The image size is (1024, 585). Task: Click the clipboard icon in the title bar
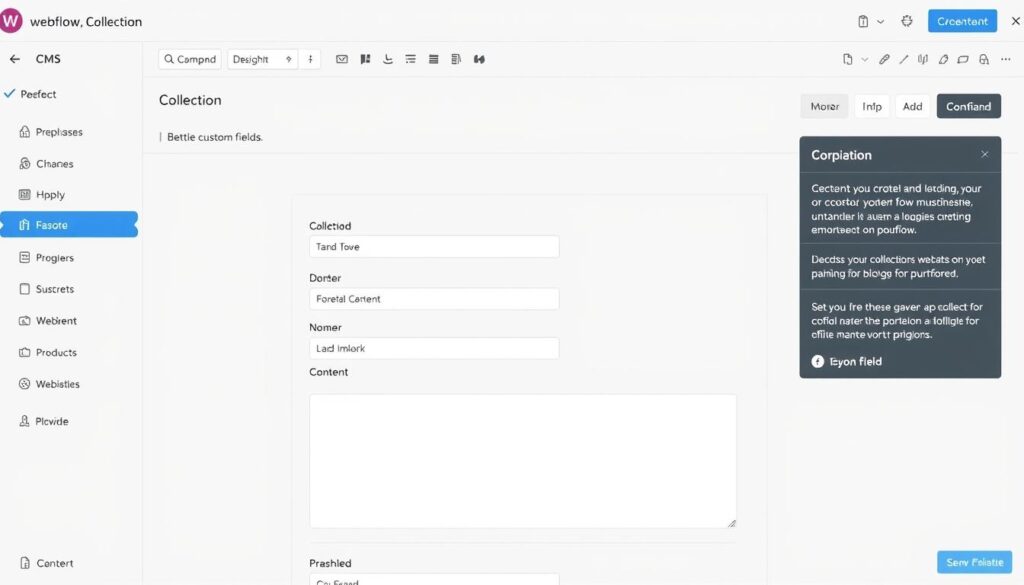(863, 22)
